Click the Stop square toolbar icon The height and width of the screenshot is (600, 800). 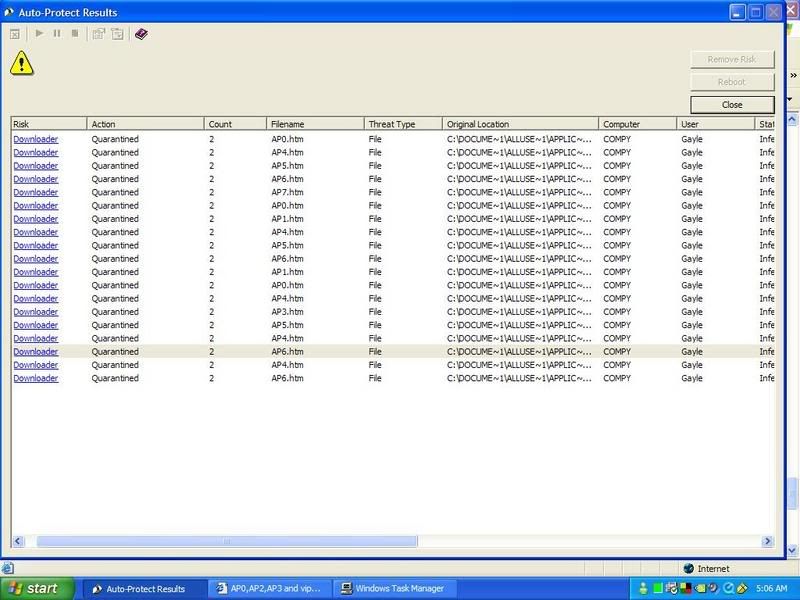tap(74, 34)
